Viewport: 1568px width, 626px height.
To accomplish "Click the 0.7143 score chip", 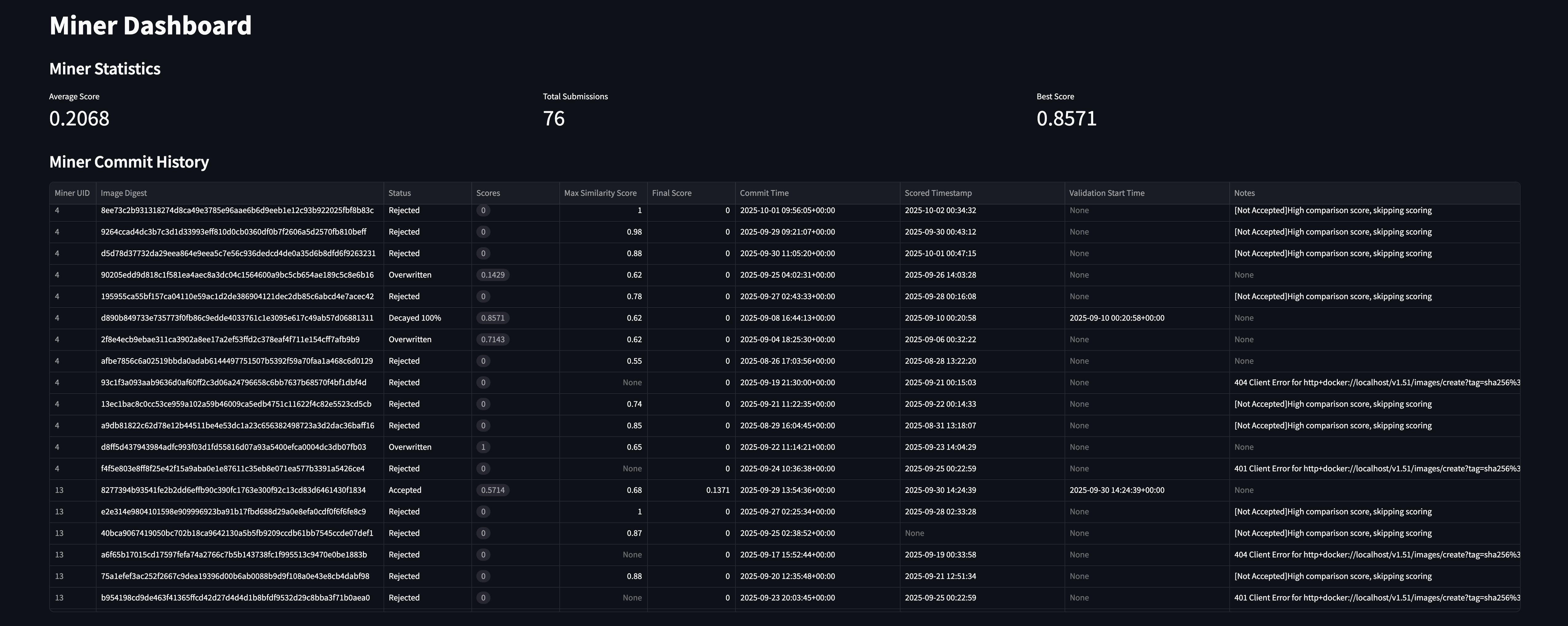I will 492,340.
